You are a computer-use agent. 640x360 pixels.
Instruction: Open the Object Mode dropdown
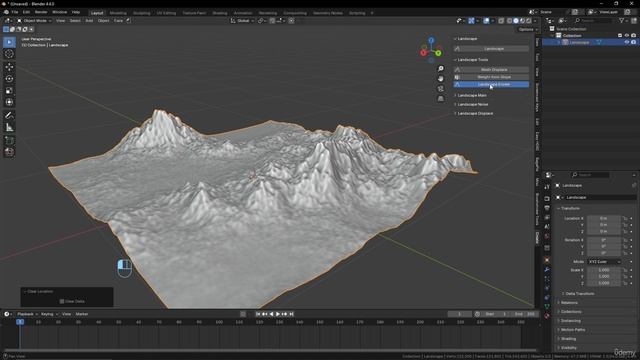click(x=34, y=20)
